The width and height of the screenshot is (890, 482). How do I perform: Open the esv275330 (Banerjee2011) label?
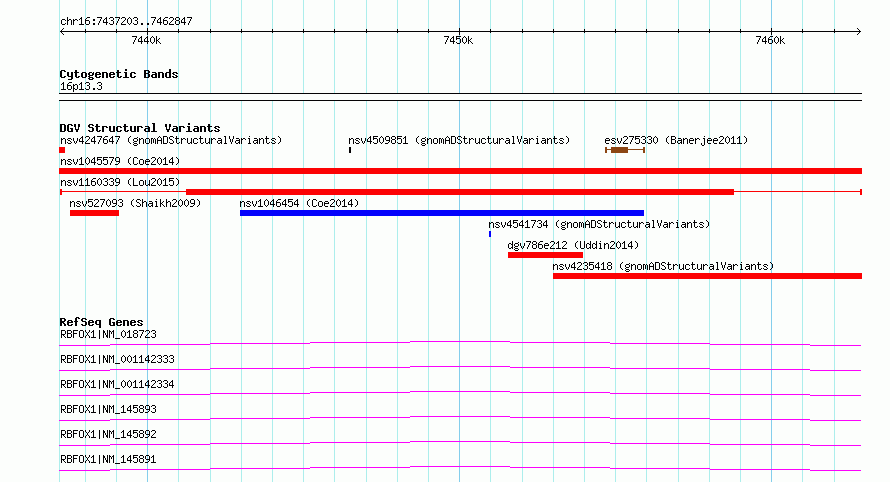pyautogui.click(x=676, y=140)
